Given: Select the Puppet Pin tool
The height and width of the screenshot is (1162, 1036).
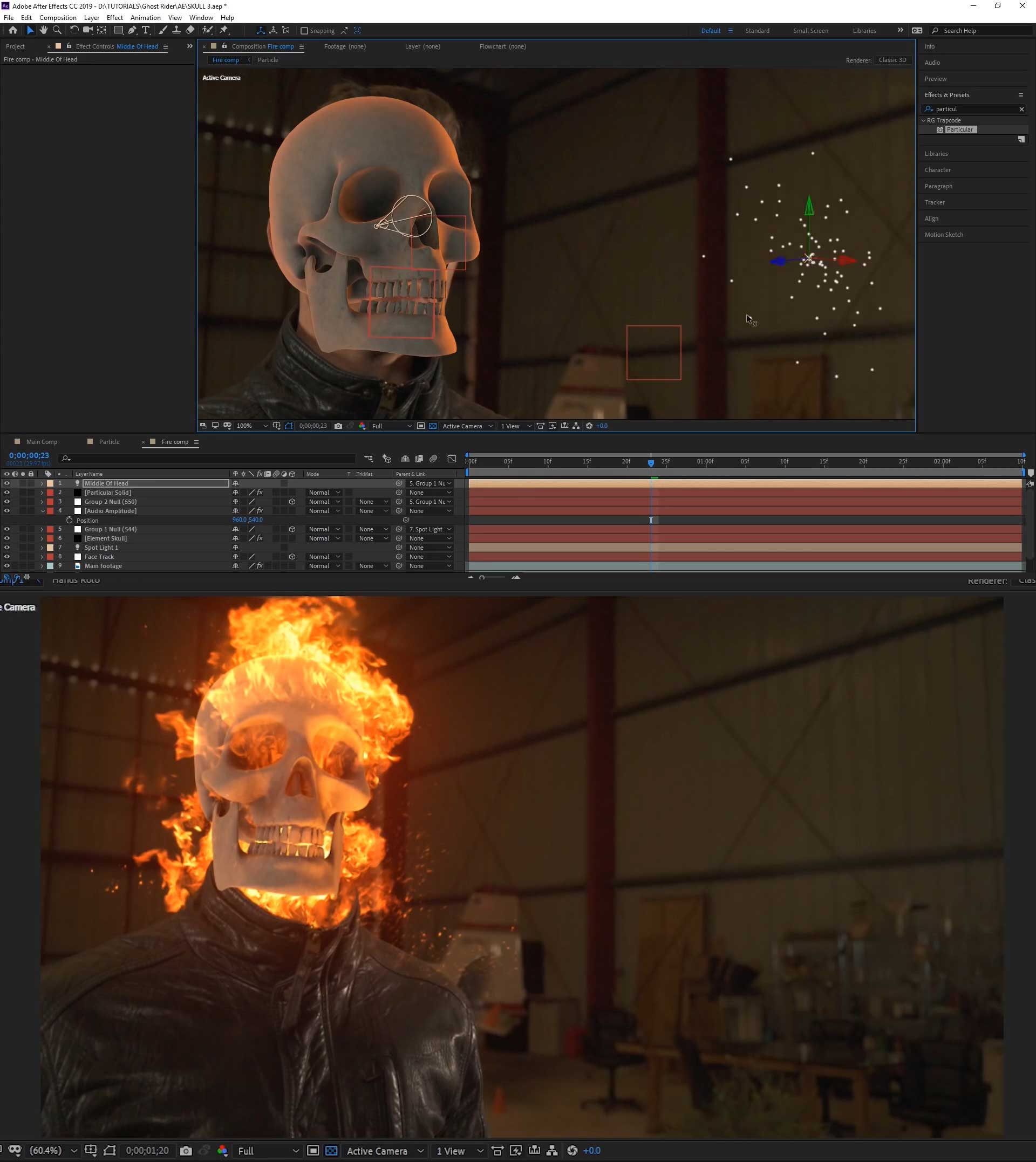Looking at the screenshot, I should coord(224,30).
